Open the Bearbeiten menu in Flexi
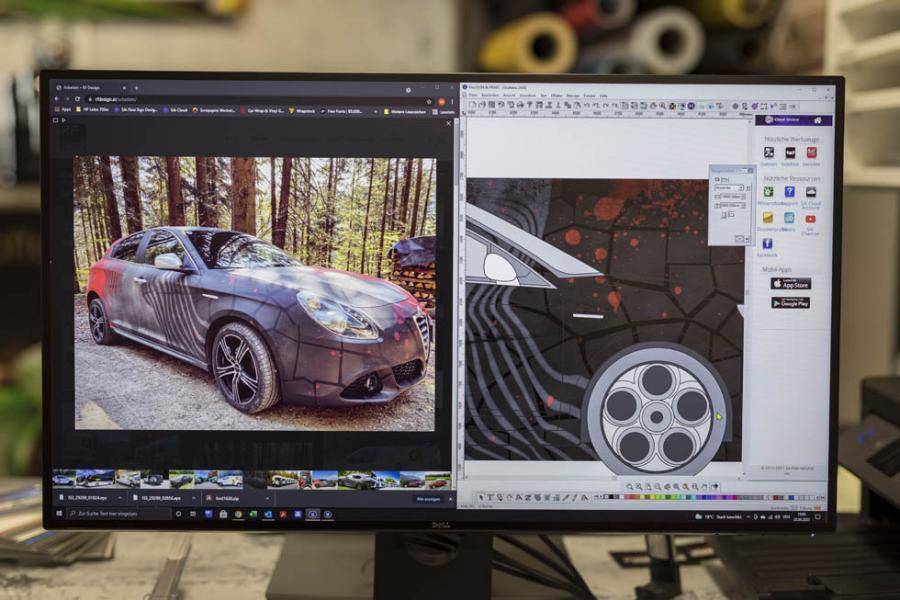Viewport: 900px width, 600px height. [x=490, y=95]
